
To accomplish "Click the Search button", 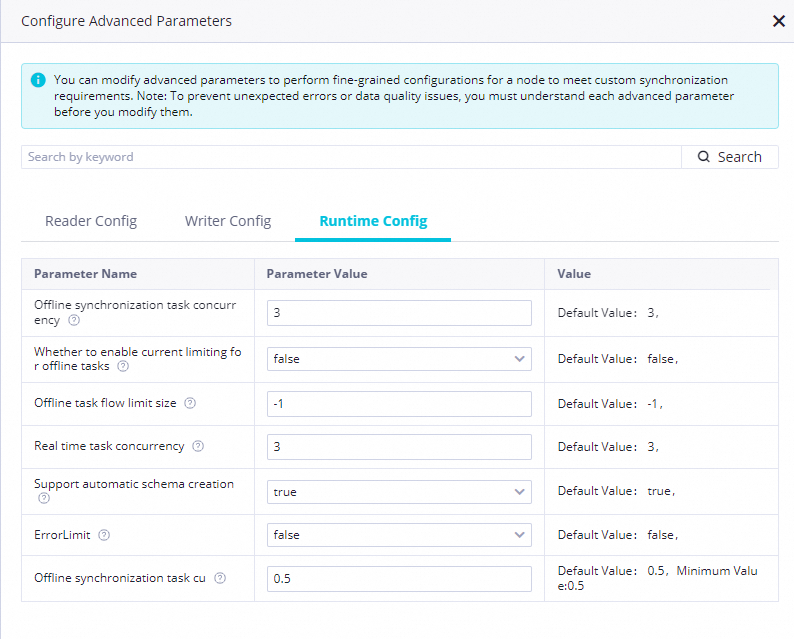I will click(730, 157).
